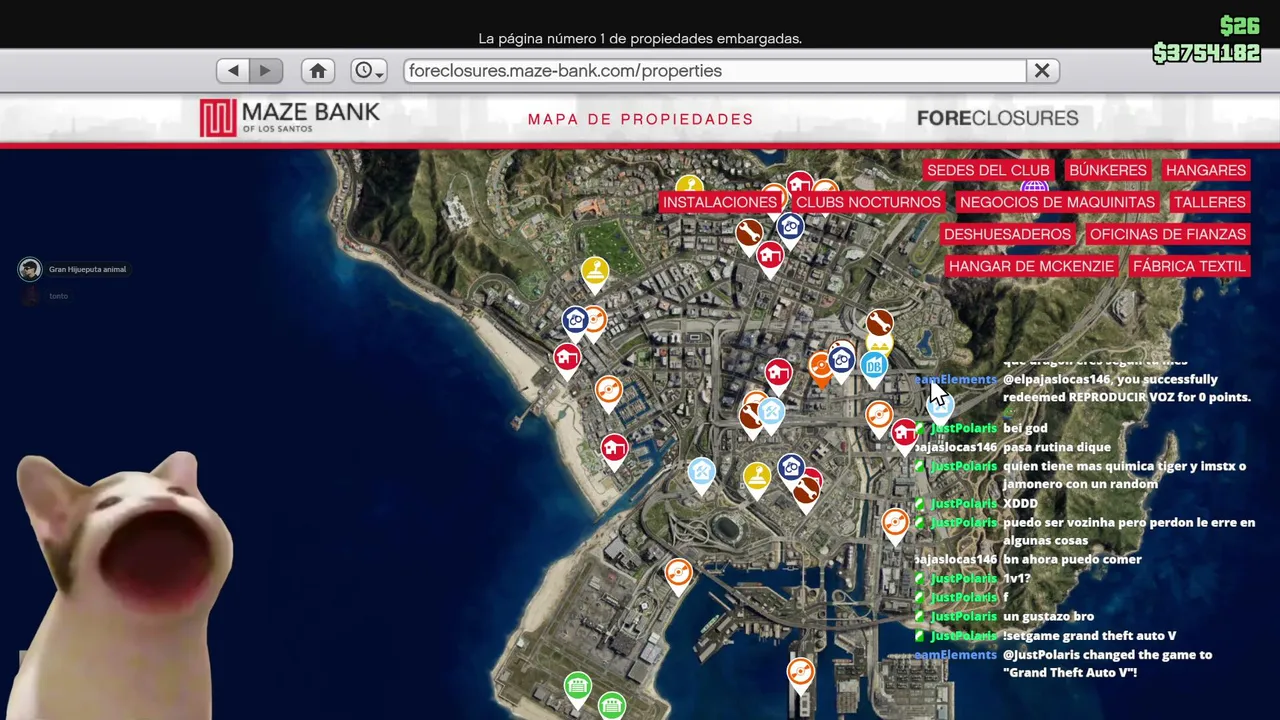Open the brown wrench pin above the DB pin

point(879,323)
